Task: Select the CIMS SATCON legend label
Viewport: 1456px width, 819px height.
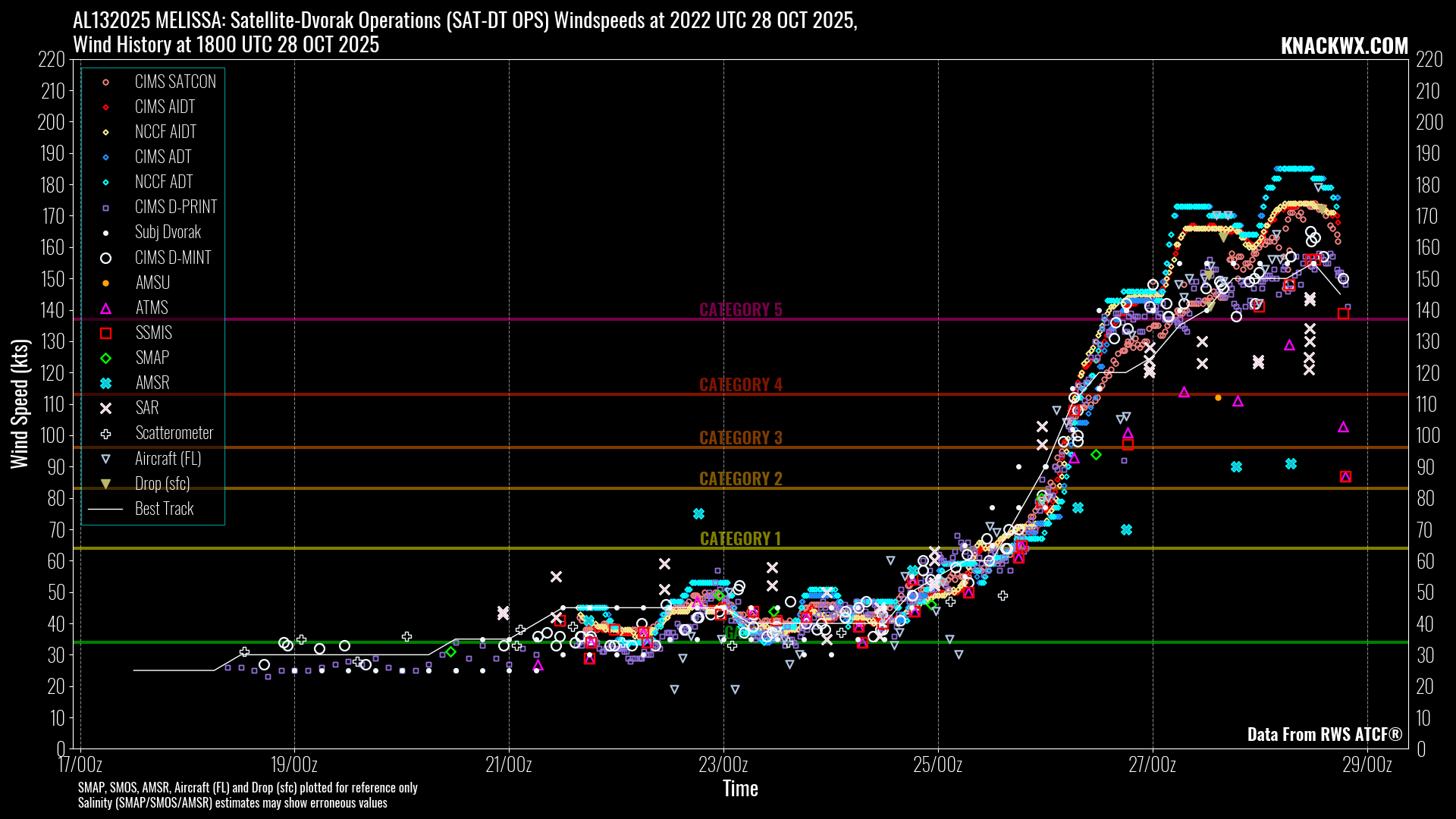Action: click(x=175, y=82)
